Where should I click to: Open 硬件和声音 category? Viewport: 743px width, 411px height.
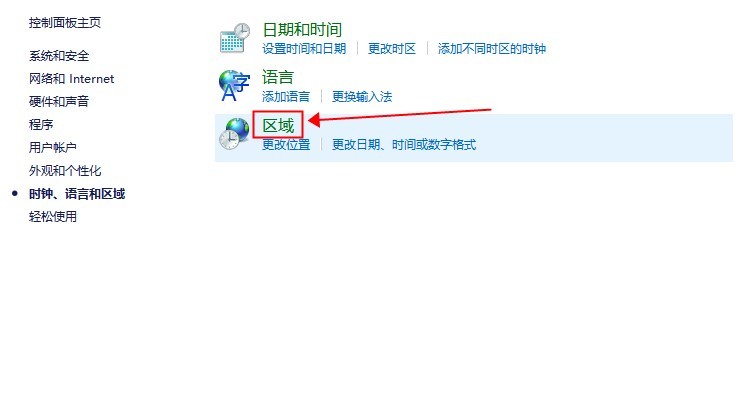(x=59, y=101)
